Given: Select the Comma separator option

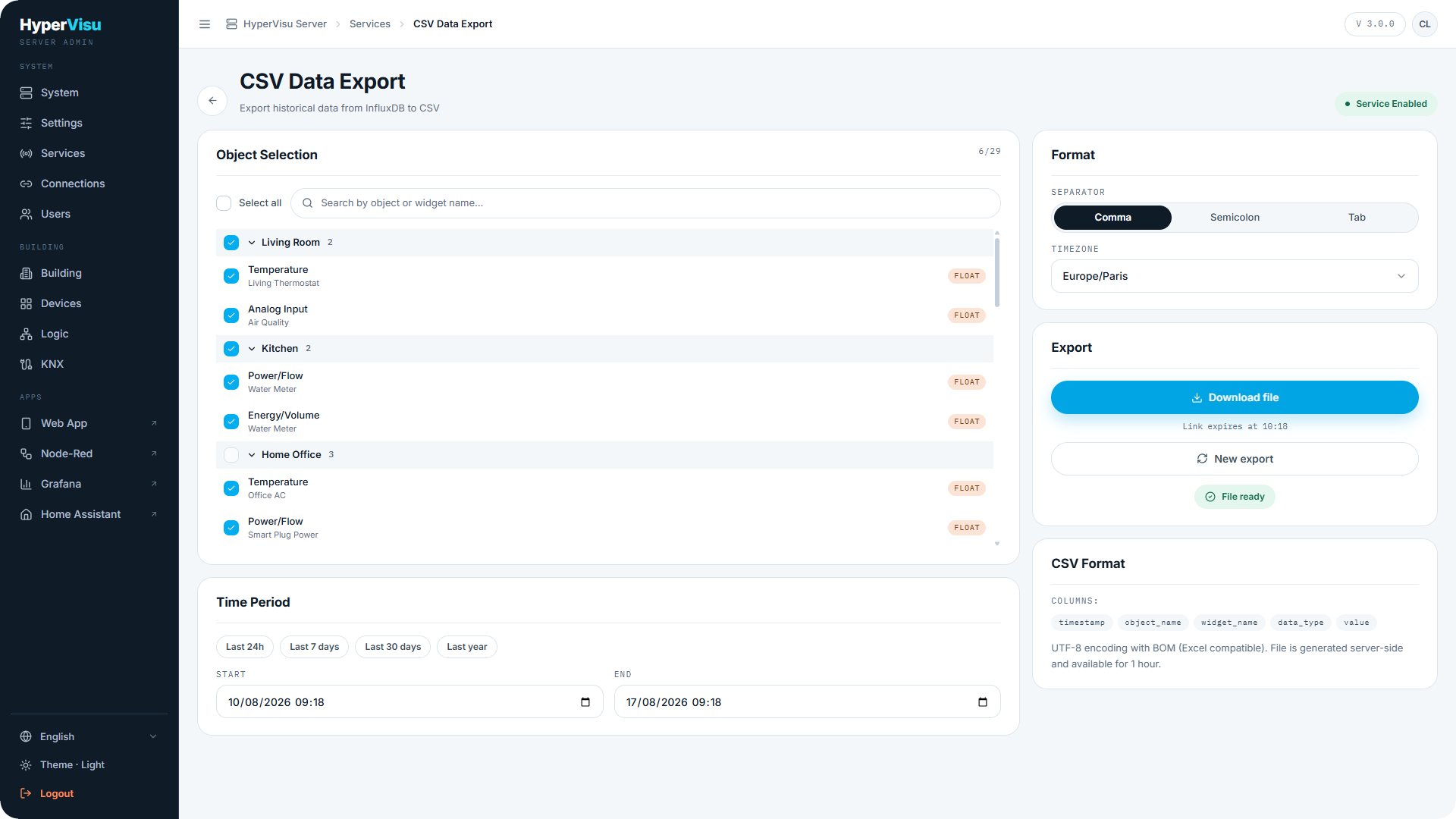Looking at the screenshot, I should pos(1112,218).
